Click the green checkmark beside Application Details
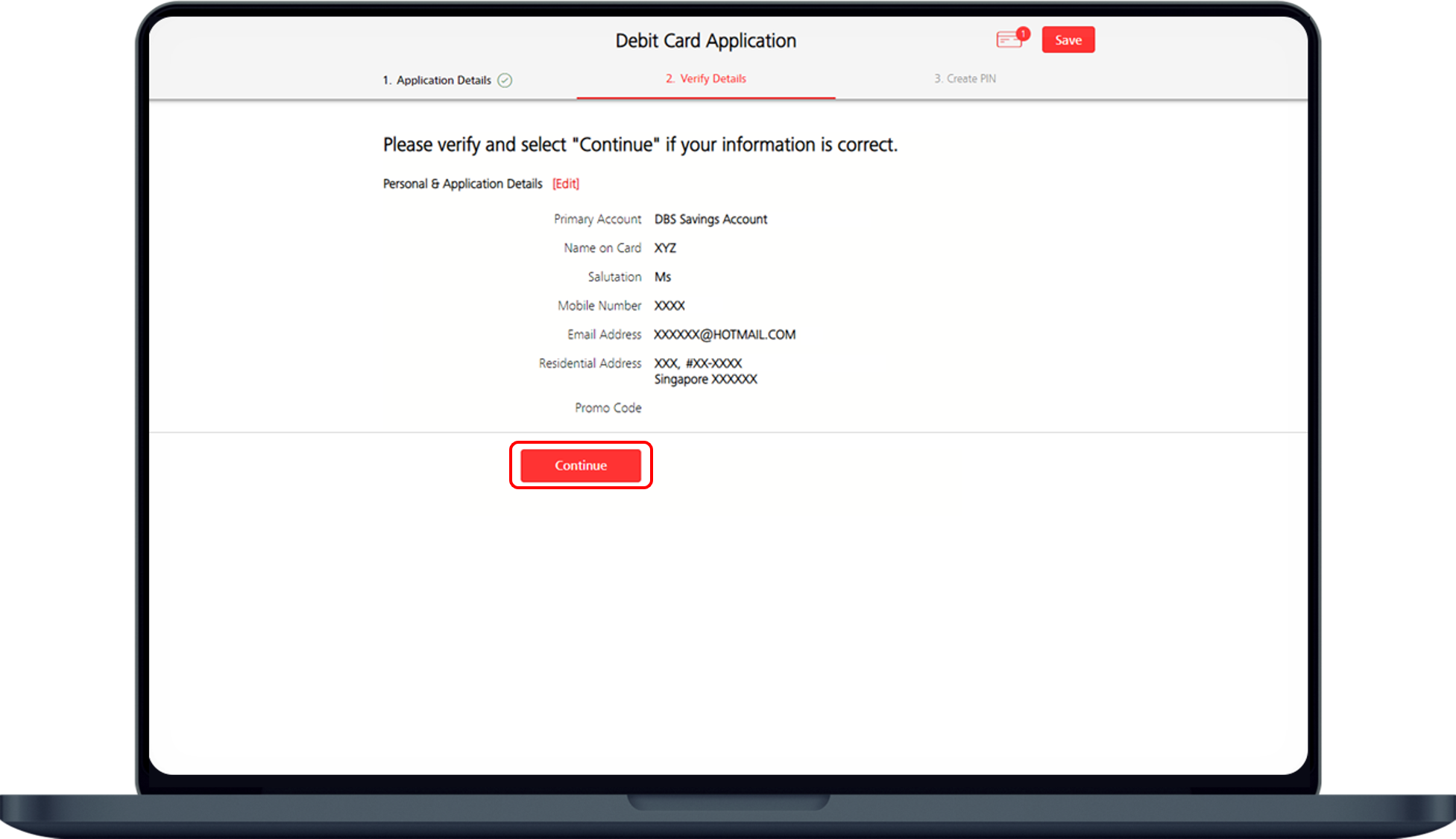 pyautogui.click(x=505, y=80)
